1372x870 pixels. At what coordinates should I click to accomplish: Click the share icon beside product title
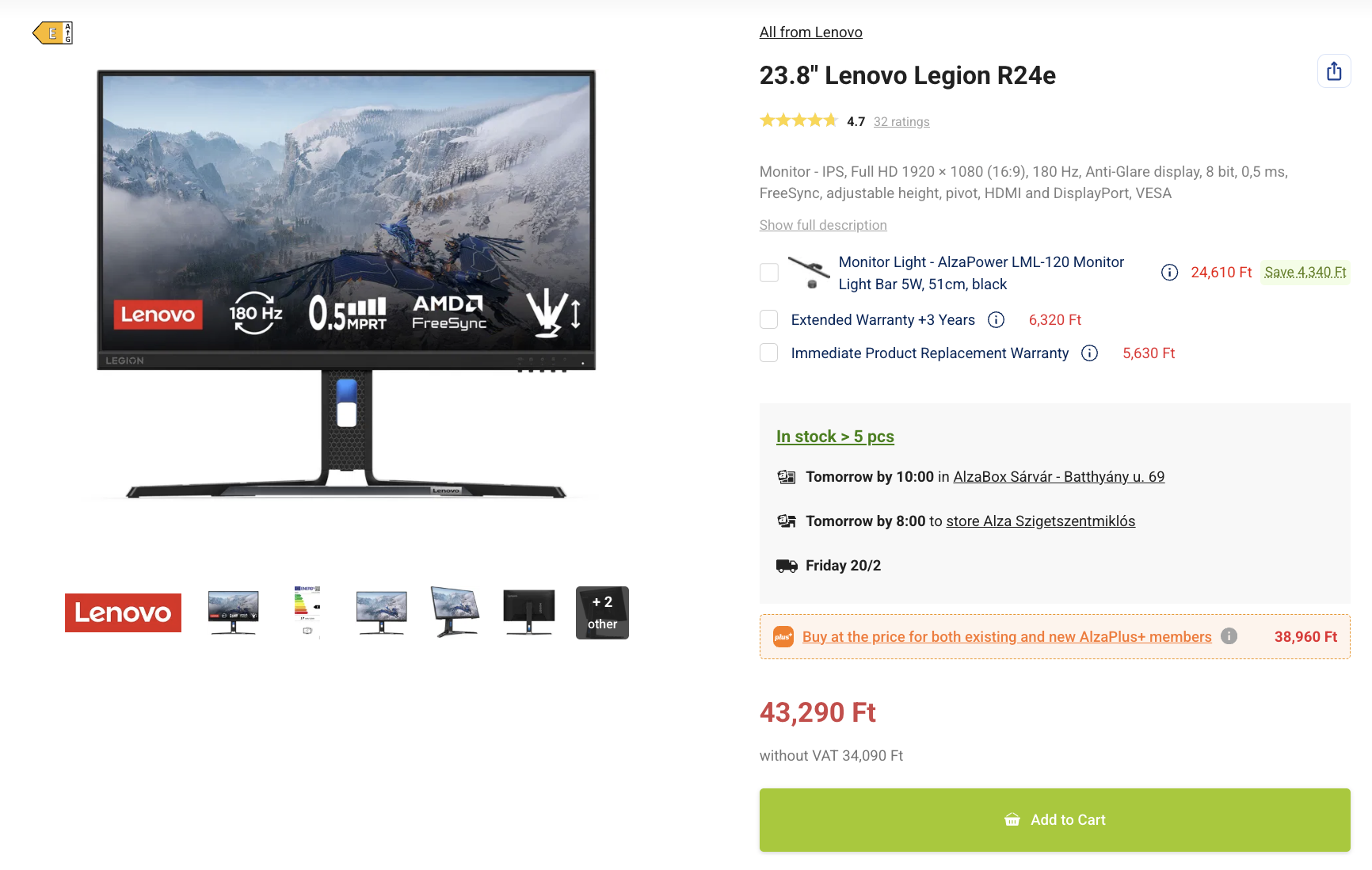pyautogui.click(x=1334, y=71)
